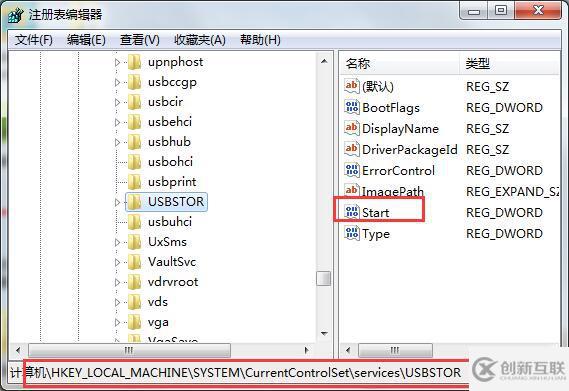Expand the usbehci tree node
Viewport: 569px width, 391px height.
click(x=117, y=122)
